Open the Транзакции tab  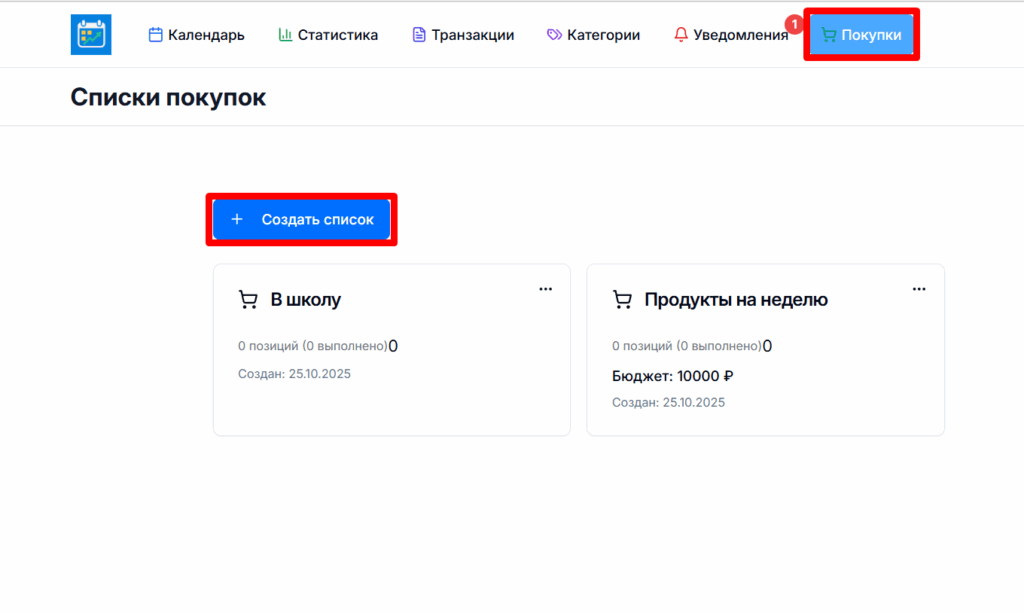(464, 34)
